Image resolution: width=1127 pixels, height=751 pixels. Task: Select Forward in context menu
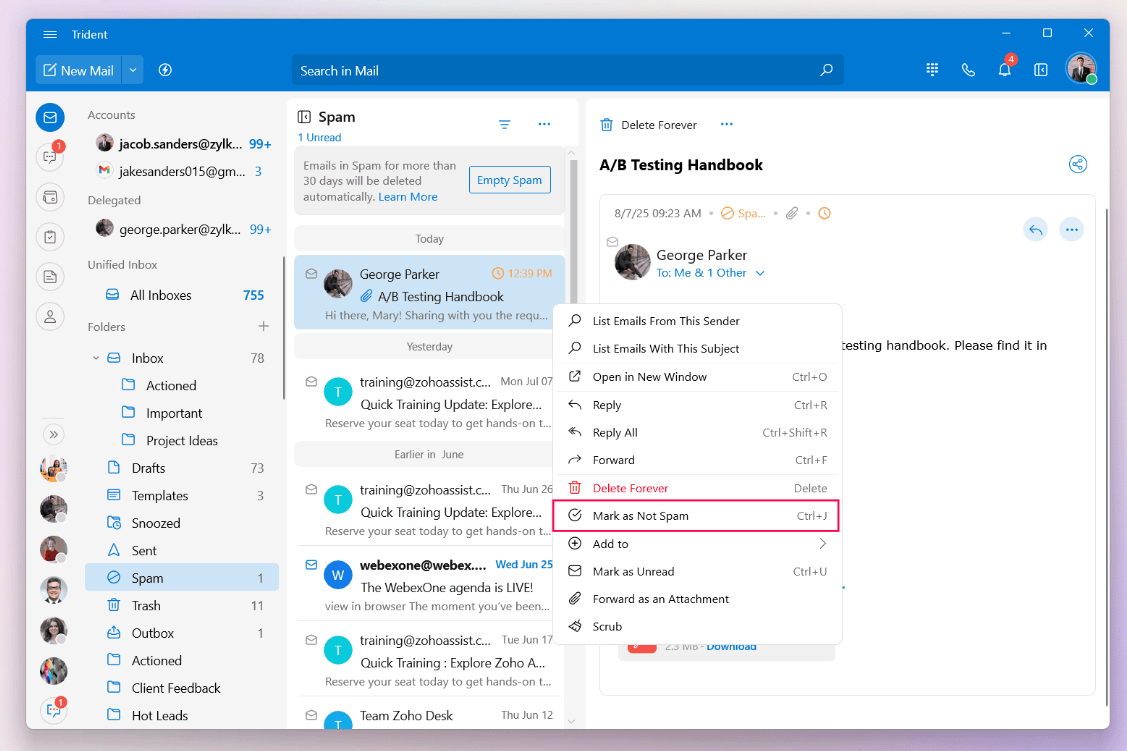(697, 460)
